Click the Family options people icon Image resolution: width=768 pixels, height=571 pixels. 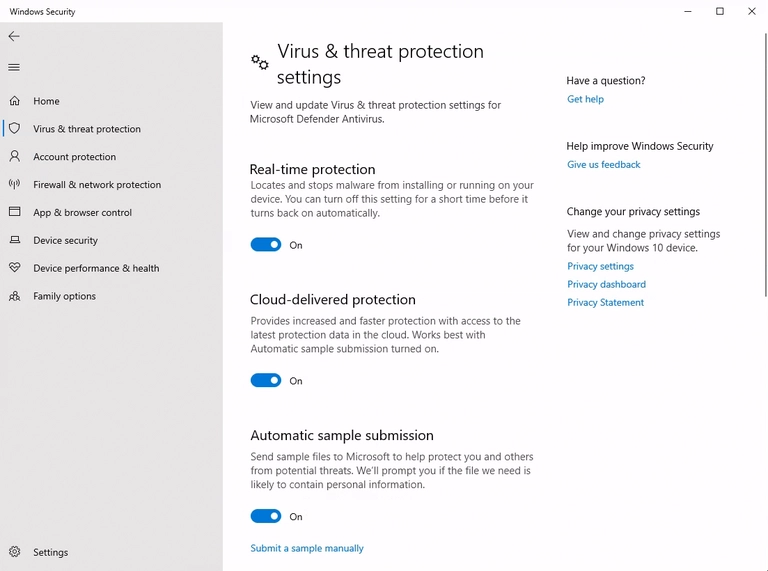tap(14, 296)
